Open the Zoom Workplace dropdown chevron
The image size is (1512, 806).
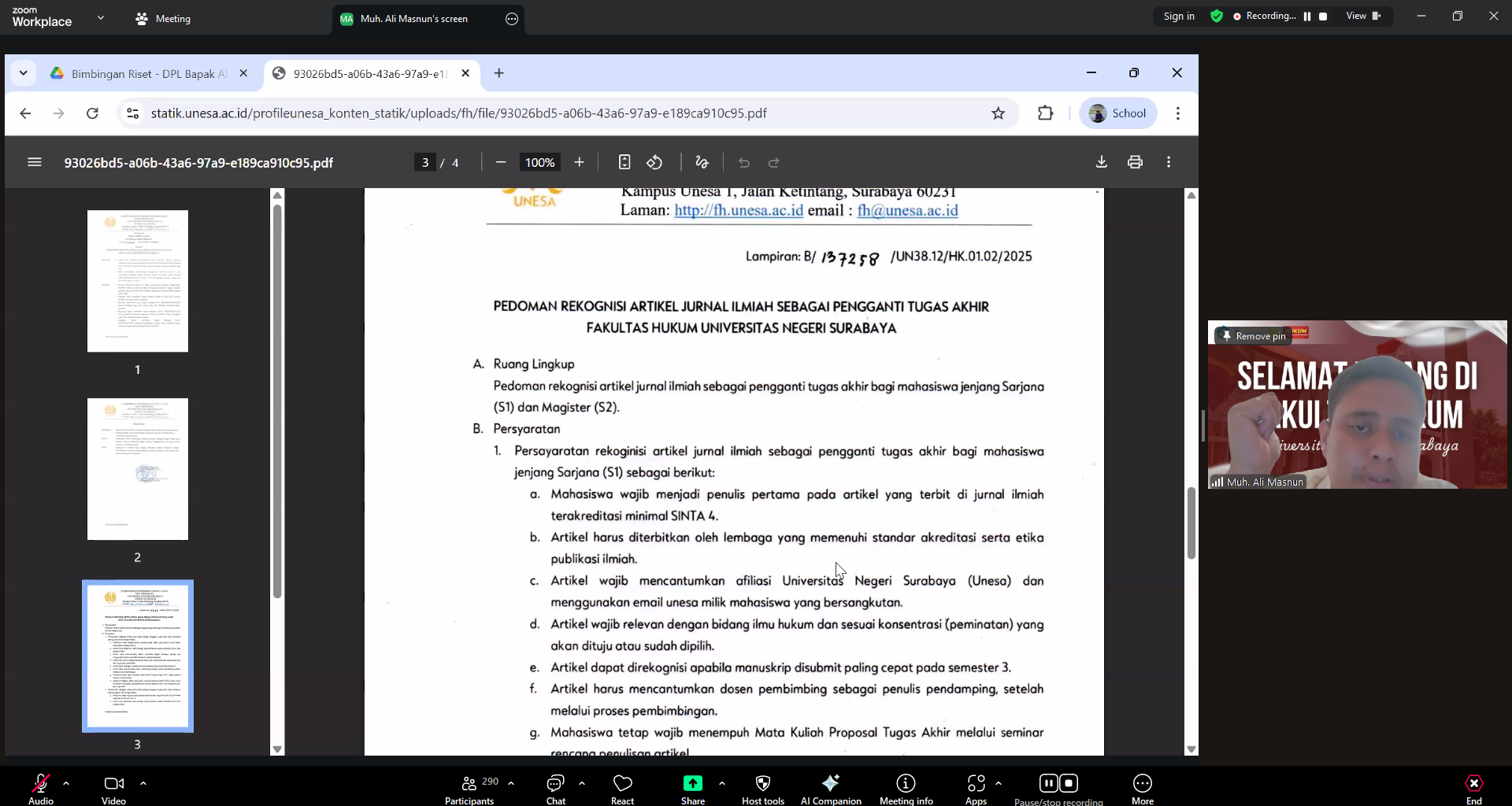pos(100,17)
